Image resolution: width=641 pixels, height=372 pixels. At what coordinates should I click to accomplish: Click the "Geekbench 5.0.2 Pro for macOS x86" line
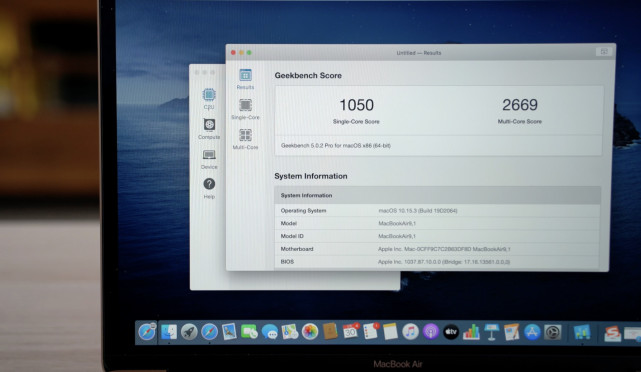(x=336, y=146)
